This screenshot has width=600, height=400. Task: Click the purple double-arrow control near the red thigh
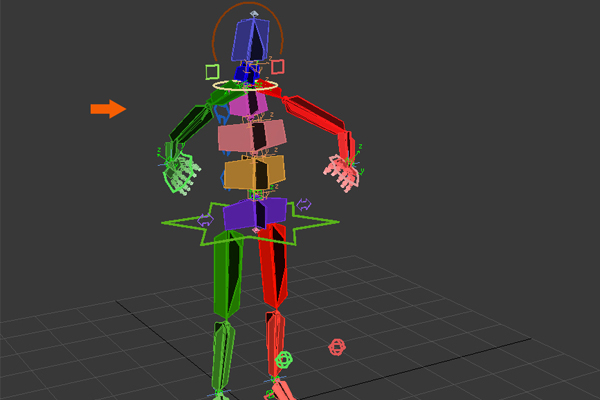tap(304, 204)
